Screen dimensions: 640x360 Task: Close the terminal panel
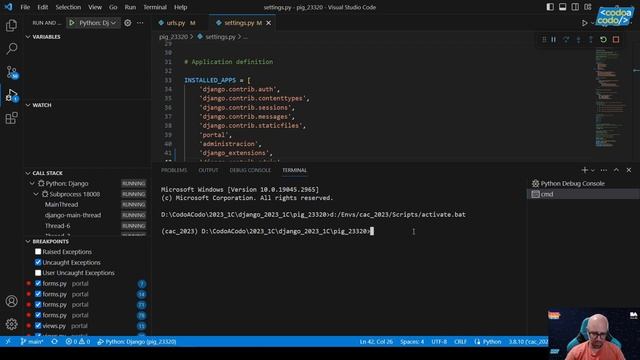click(629, 170)
